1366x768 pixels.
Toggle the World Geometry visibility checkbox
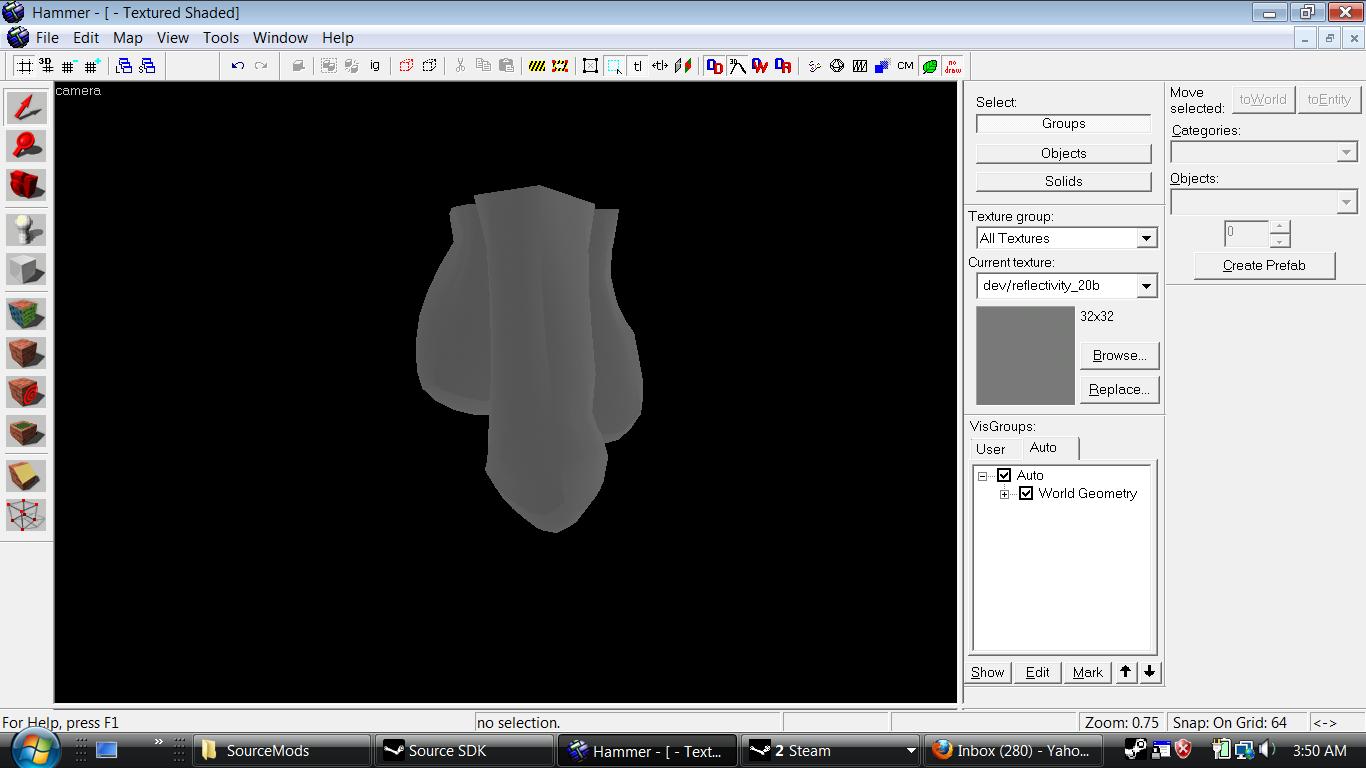[x=1026, y=493]
